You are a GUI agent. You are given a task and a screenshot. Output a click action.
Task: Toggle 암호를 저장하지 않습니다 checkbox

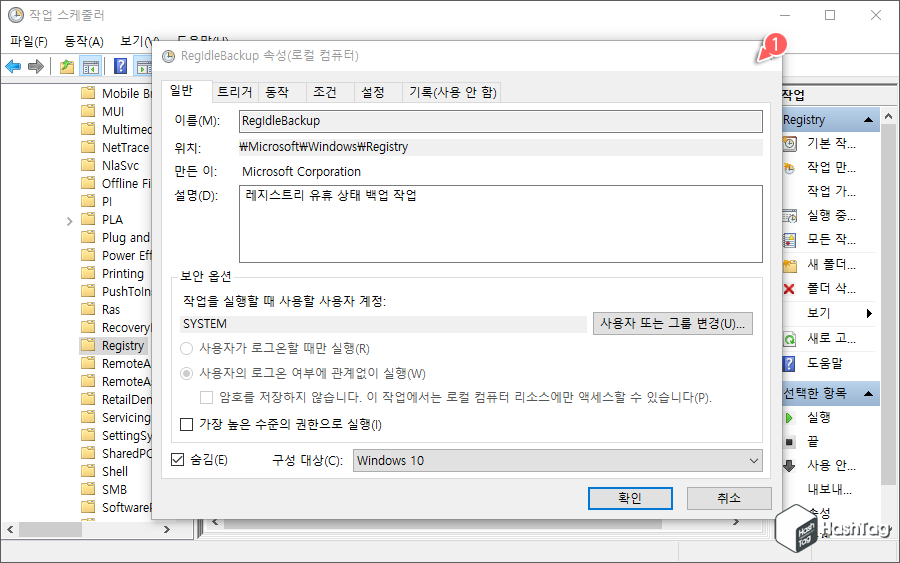click(x=207, y=397)
